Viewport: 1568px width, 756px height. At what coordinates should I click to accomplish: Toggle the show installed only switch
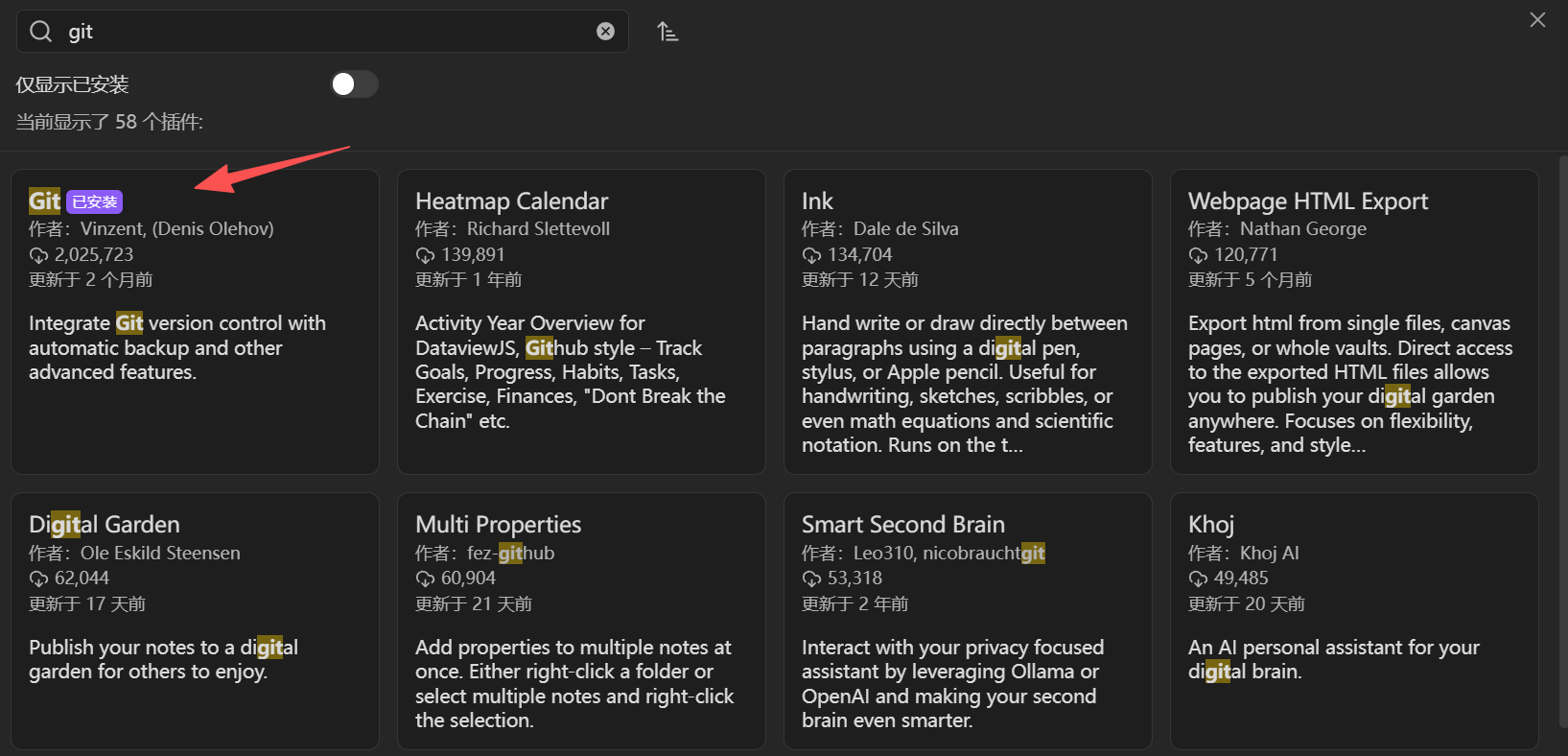point(354,84)
